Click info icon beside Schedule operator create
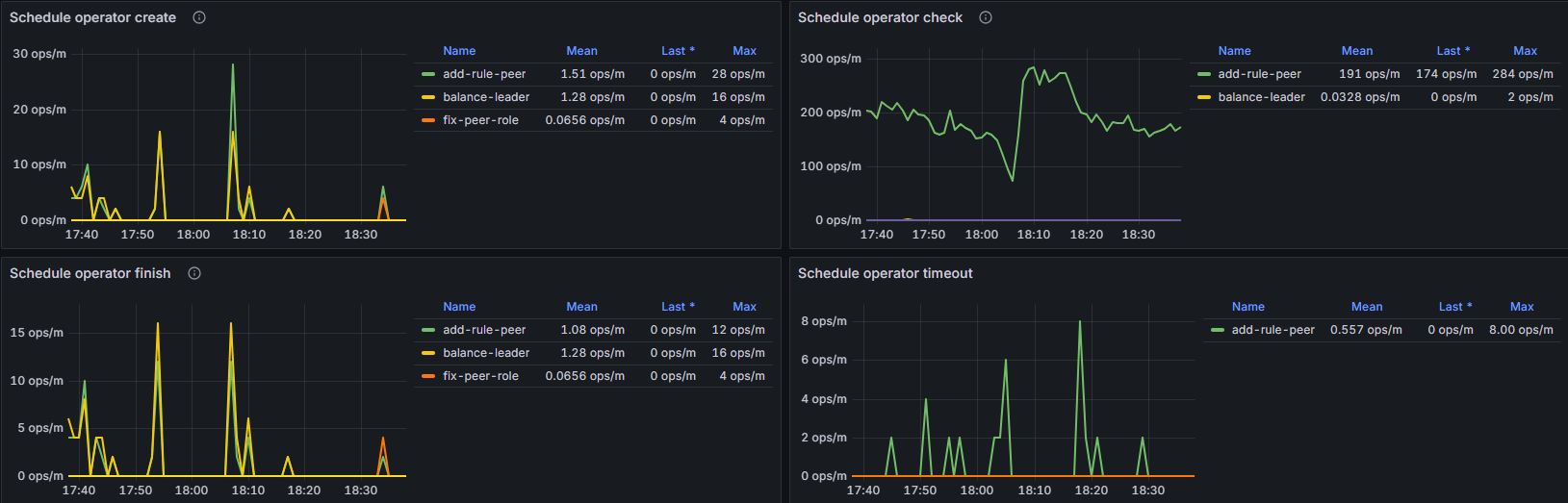Screen dimensions: 1568x503 [199, 17]
